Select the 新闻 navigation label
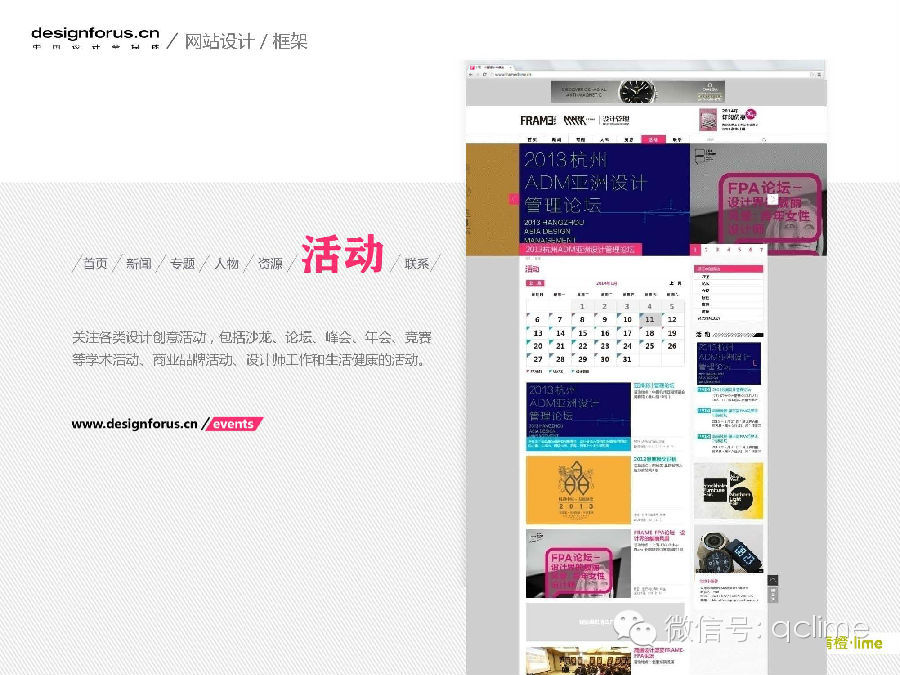Image resolution: width=900 pixels, height=675 pixels. 138,263
